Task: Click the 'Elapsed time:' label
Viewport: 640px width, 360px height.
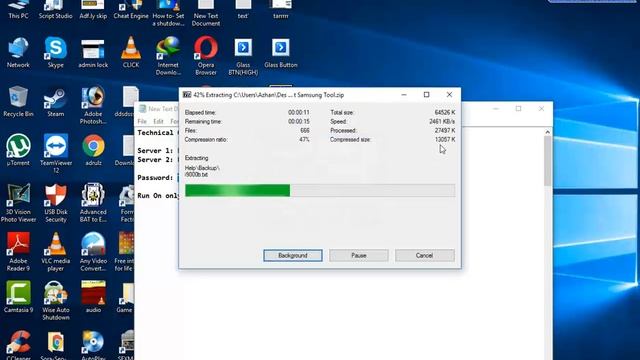Action: 200,113
